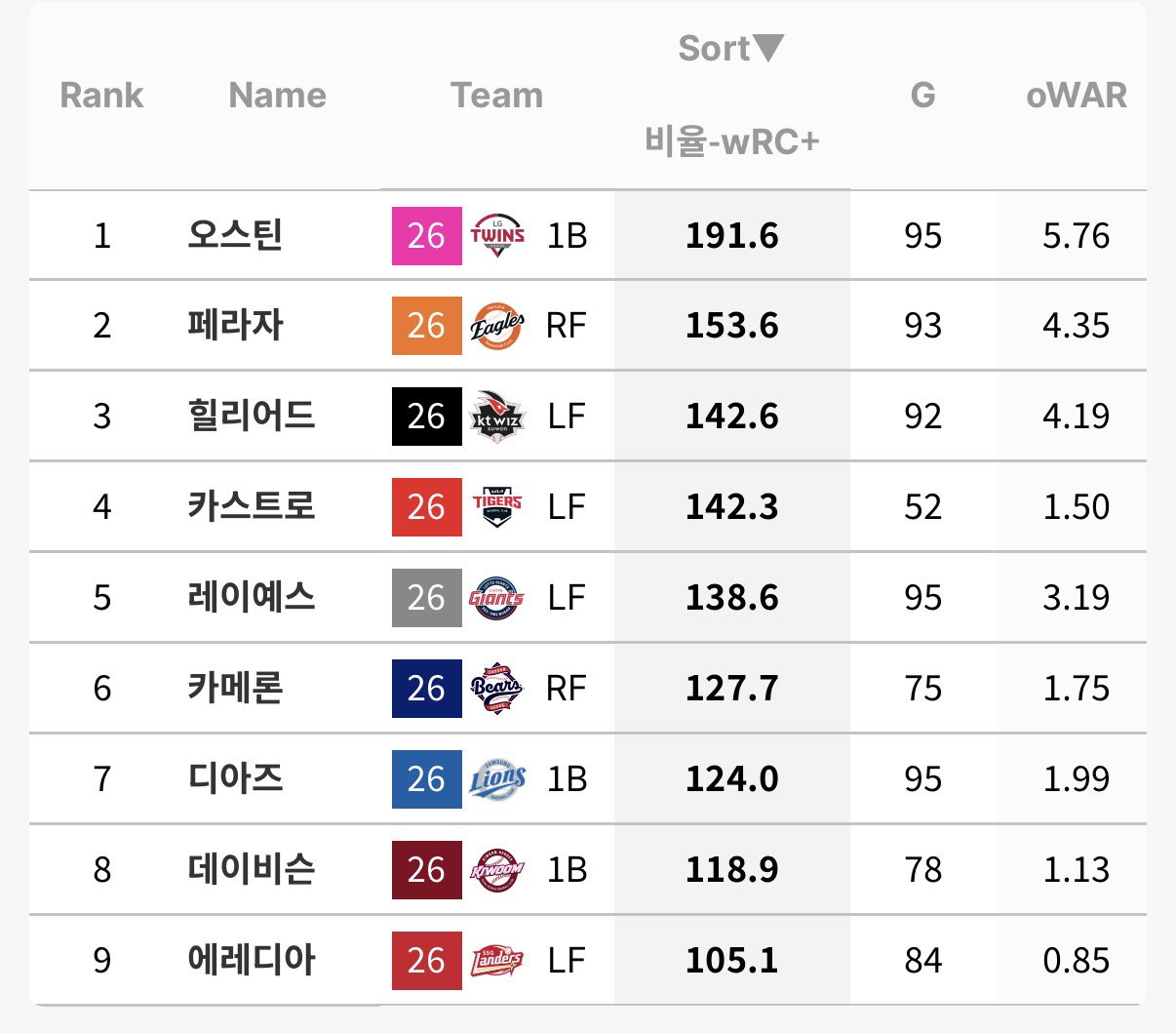Toggle sort order with the Sort arrow
This screenshot has width=1176, height=1033.
[x=768, y=48]
